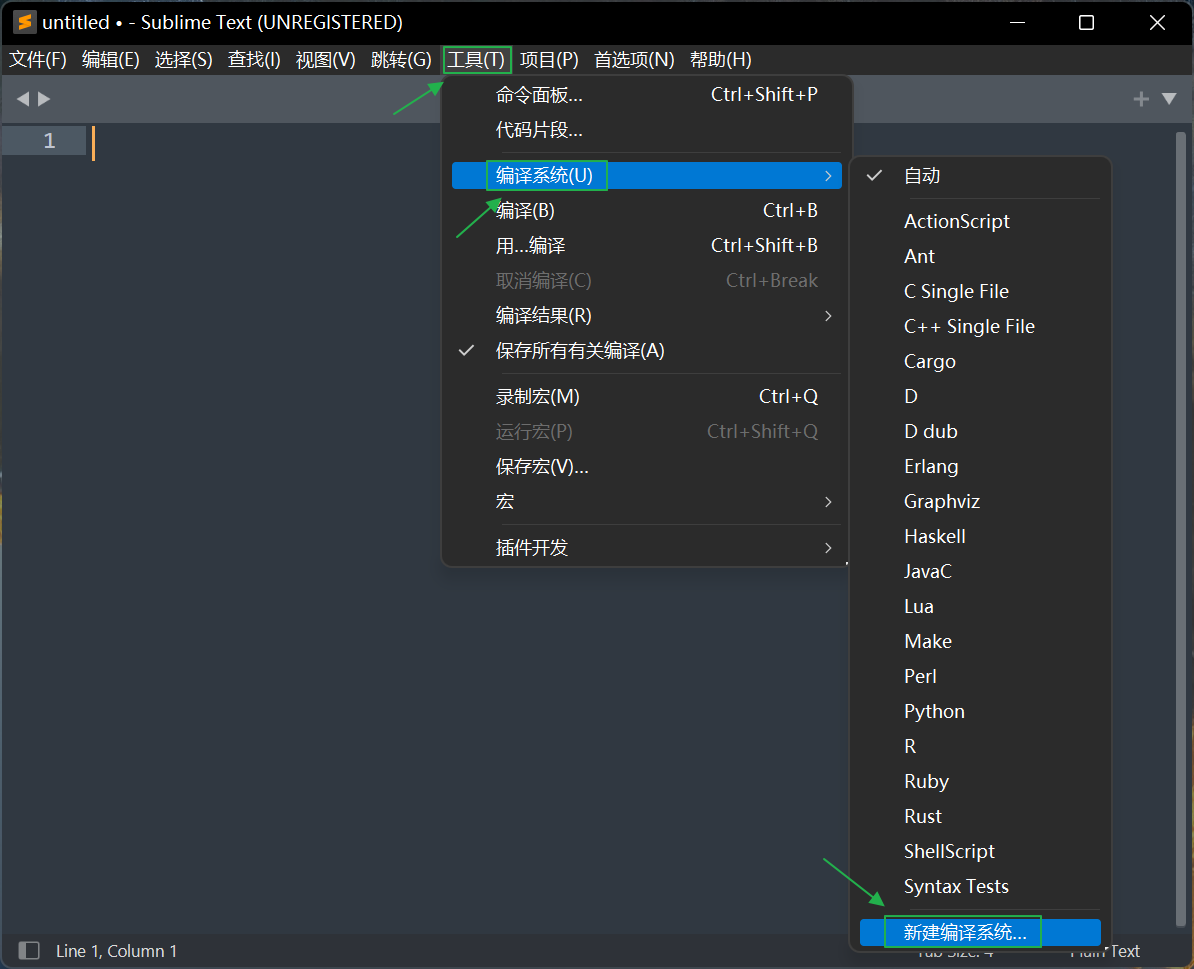Open the 编辑(E) menu

pos(110,59)
